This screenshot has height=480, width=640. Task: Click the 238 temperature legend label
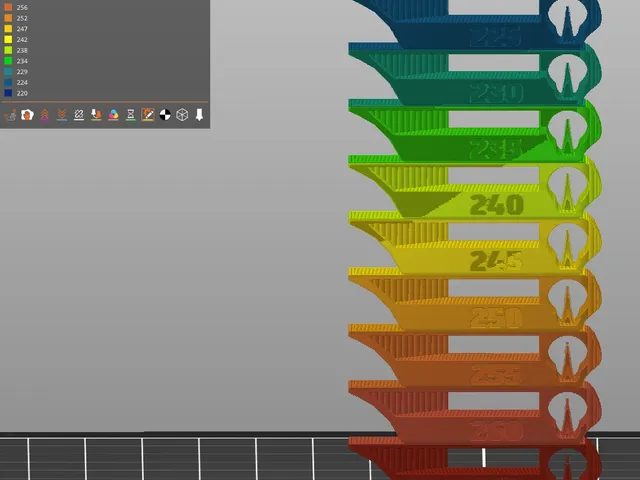point(22,50)
